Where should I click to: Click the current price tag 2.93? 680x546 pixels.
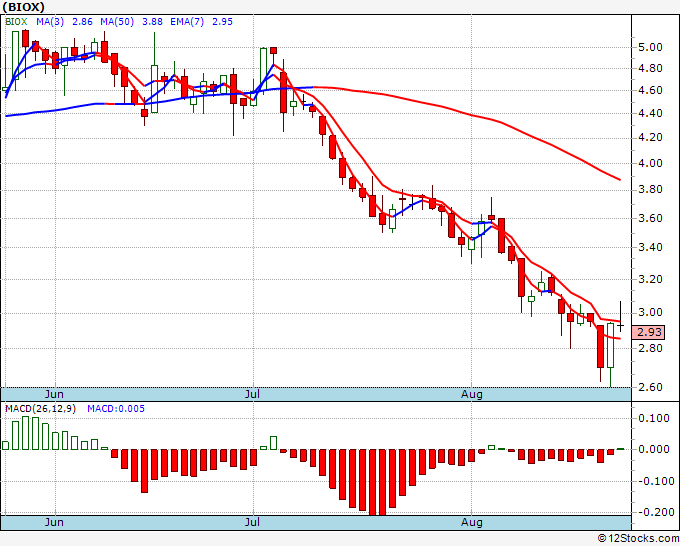[648, 332]
